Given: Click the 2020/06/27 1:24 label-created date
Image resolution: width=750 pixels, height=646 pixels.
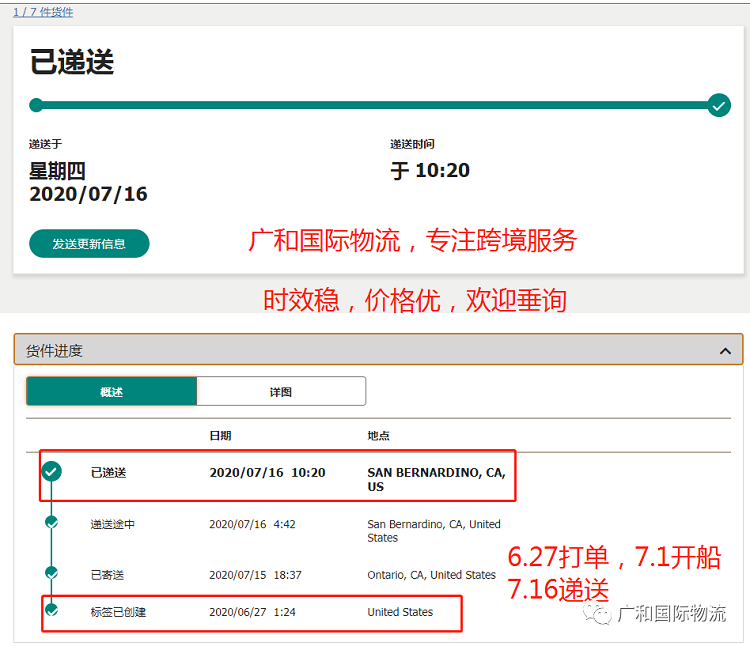Looking at the screenshot, I should point(255,612).
